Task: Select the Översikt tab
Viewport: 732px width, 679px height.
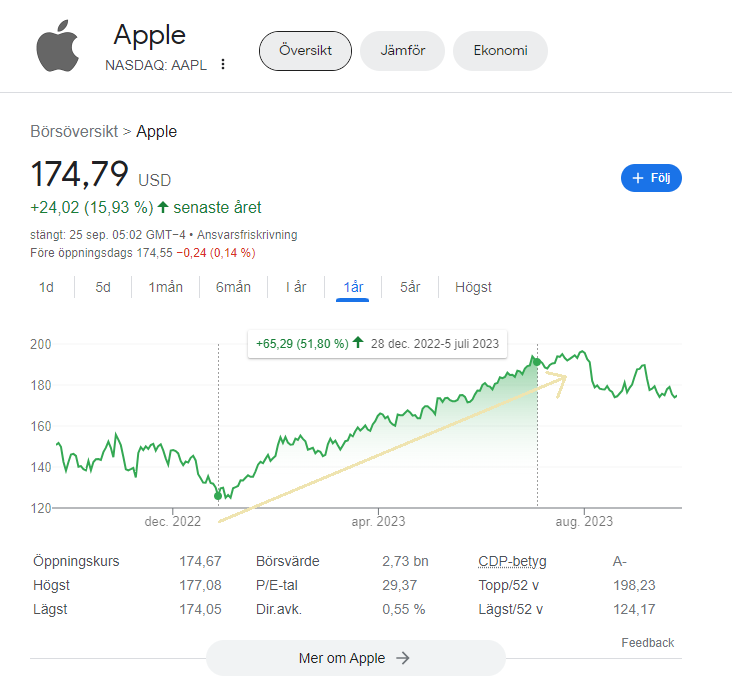Action: [x=305, y=51]
